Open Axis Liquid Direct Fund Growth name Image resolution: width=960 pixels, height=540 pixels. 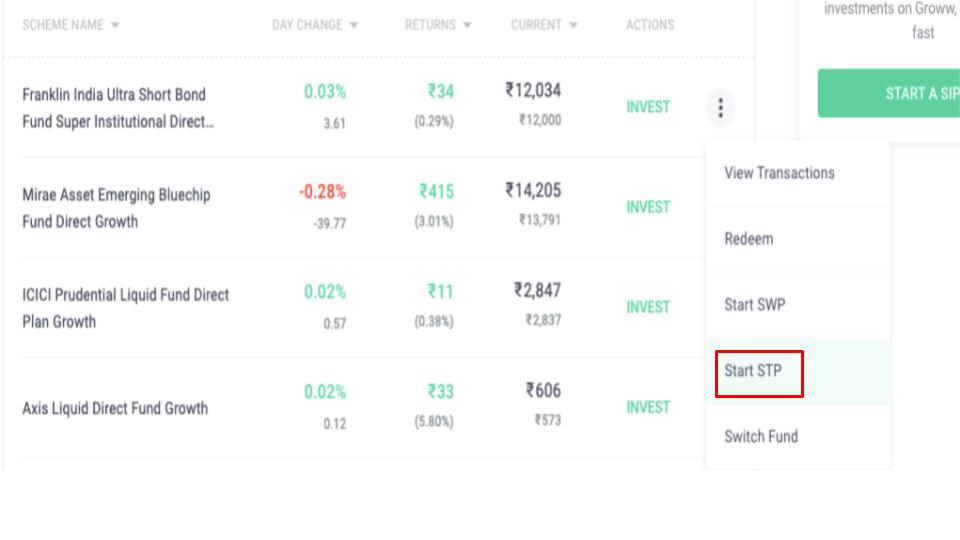[115, 408]
